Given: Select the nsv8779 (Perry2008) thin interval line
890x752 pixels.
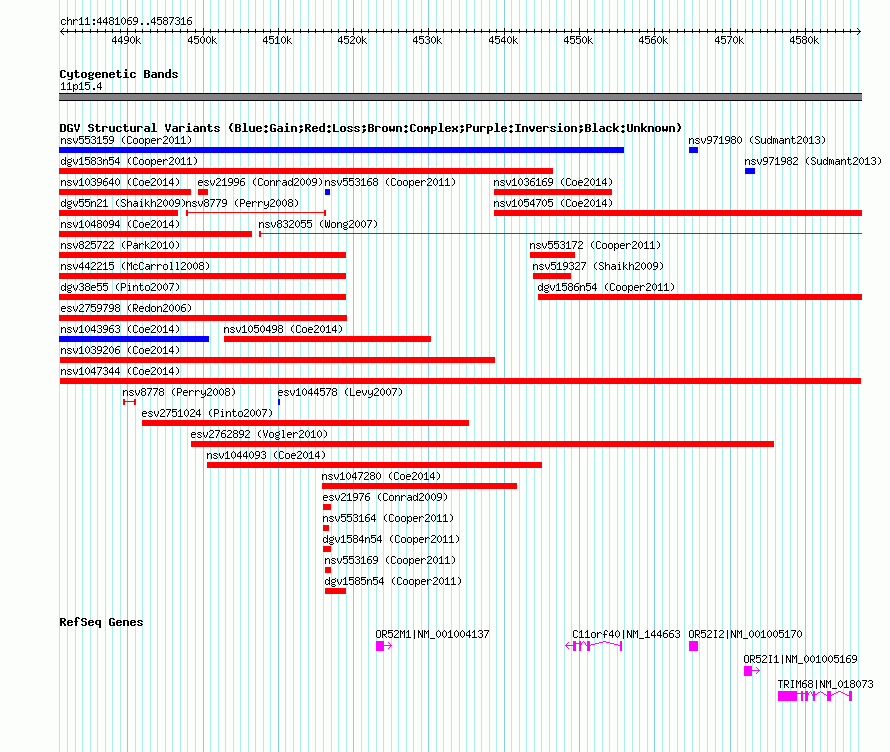Looking at the screenshot, I should 256,213.
